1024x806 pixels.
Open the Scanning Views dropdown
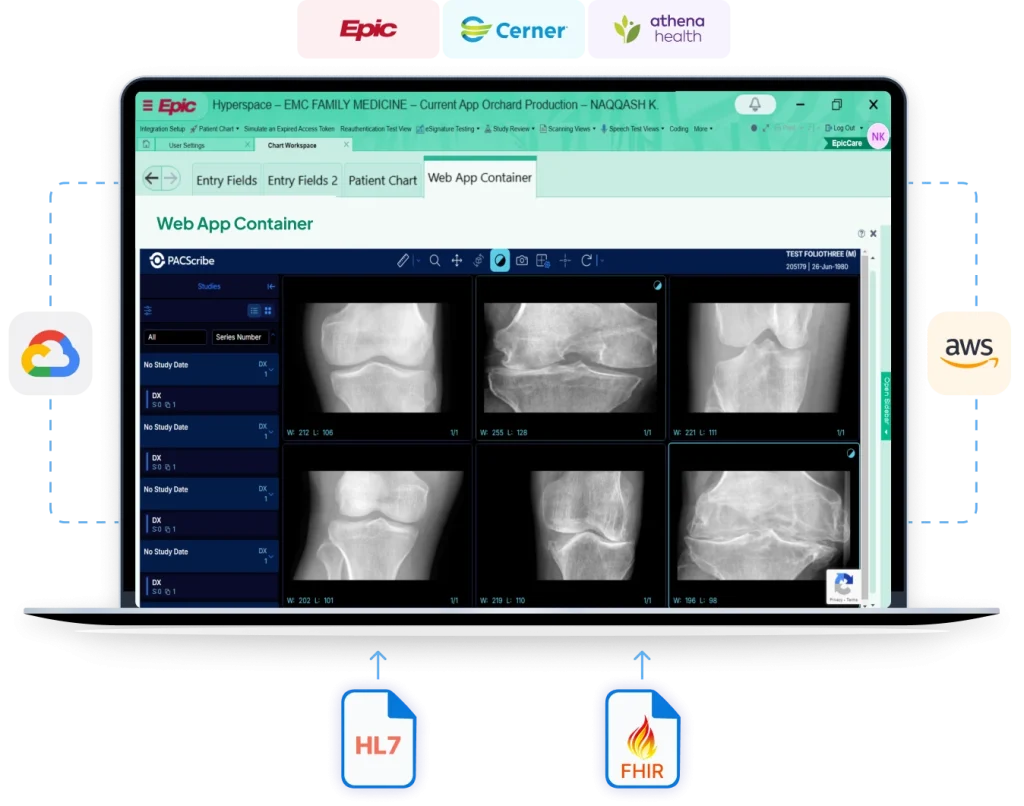568,129
